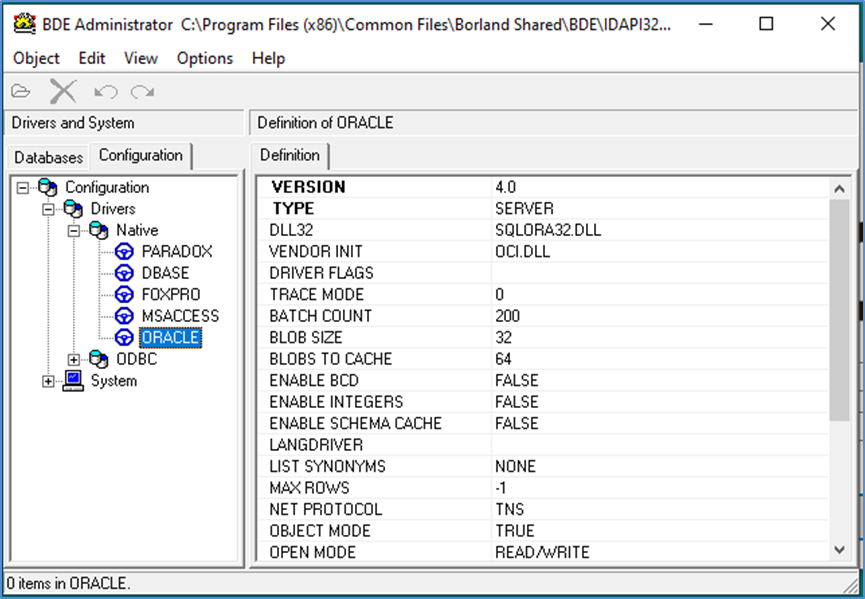865x599 pixels.
Task: Collapse the Native drivers node
Action: click(x=74, y=231)
